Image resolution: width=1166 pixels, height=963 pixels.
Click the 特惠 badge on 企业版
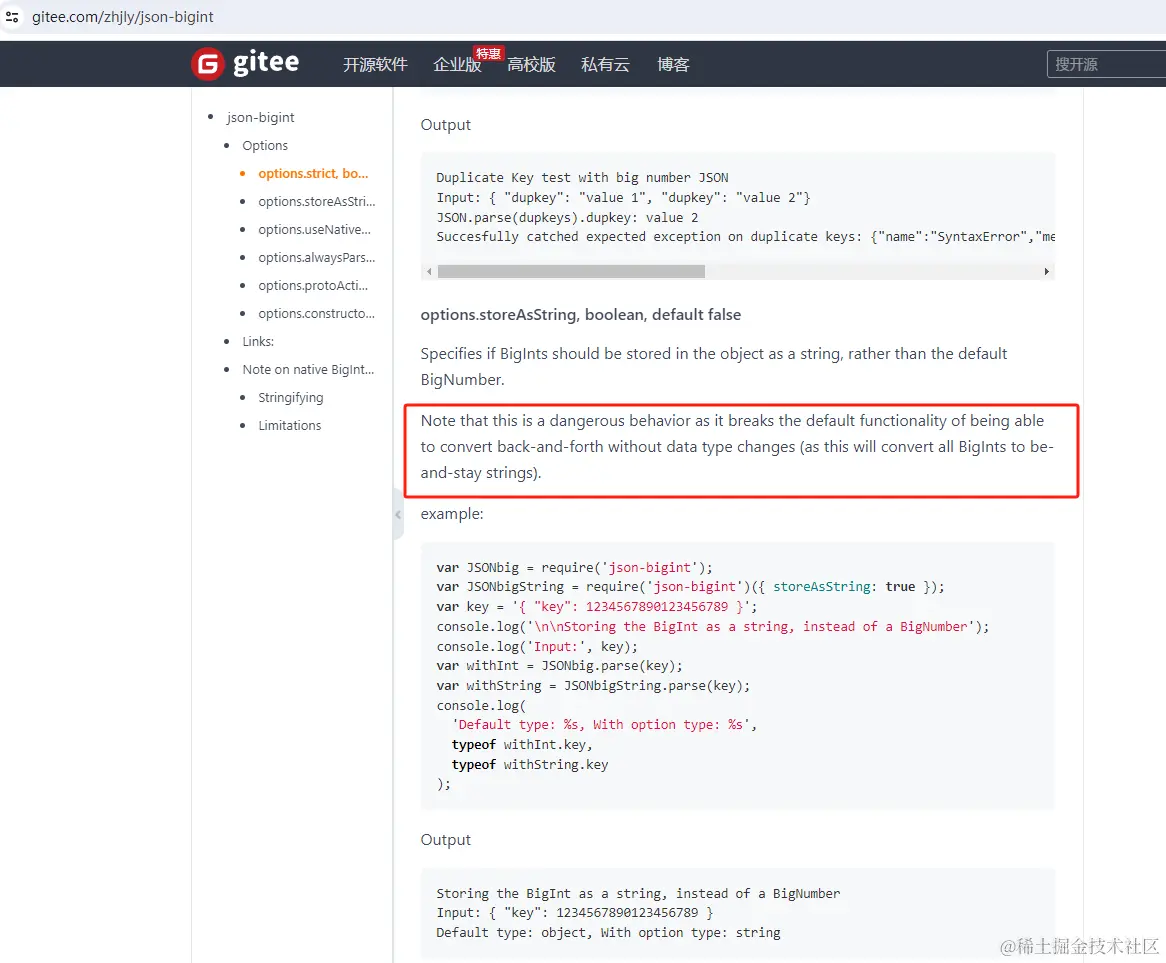[x=489, y=54]
